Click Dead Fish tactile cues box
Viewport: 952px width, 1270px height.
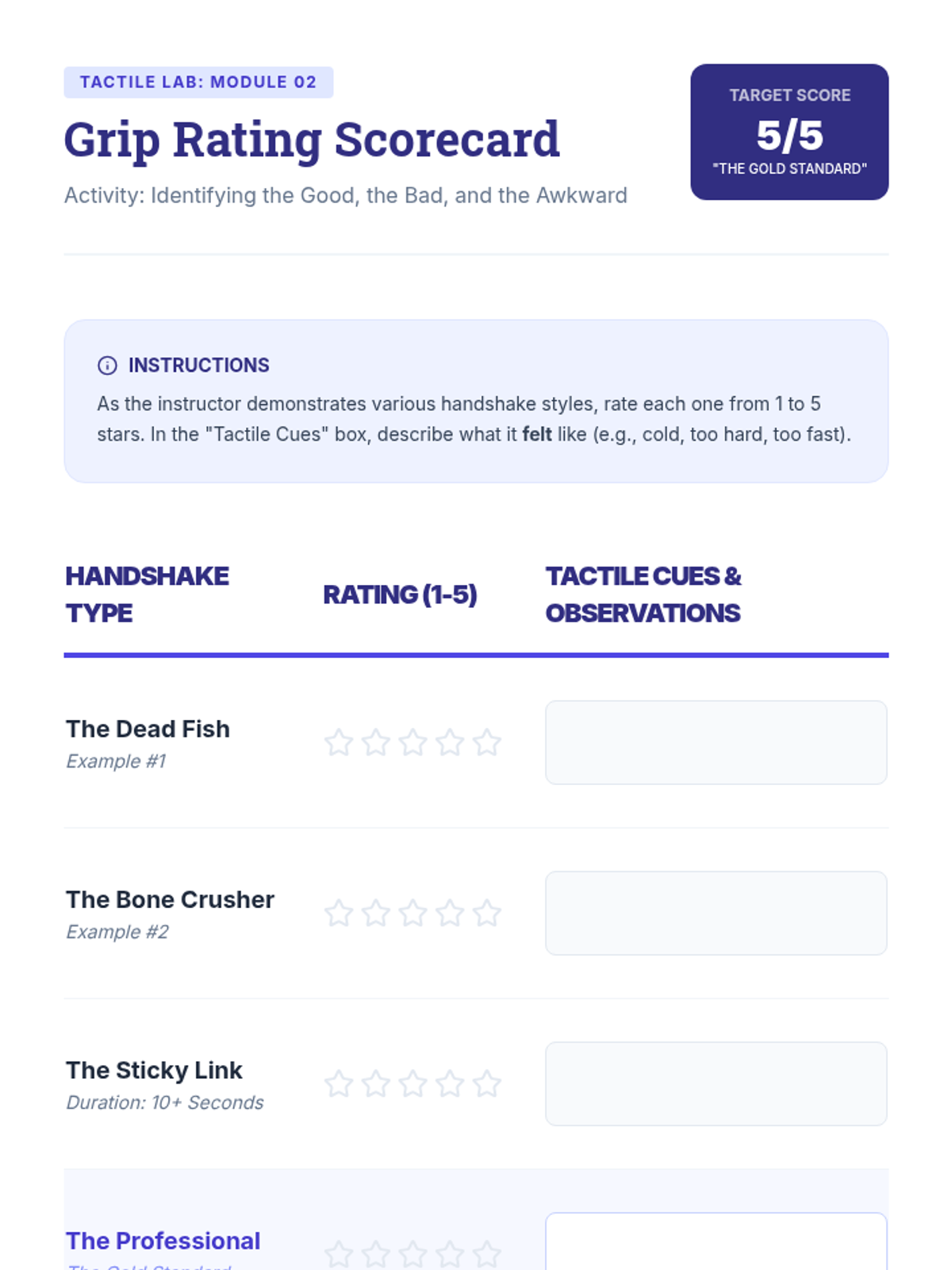click(x=716, y=743)
